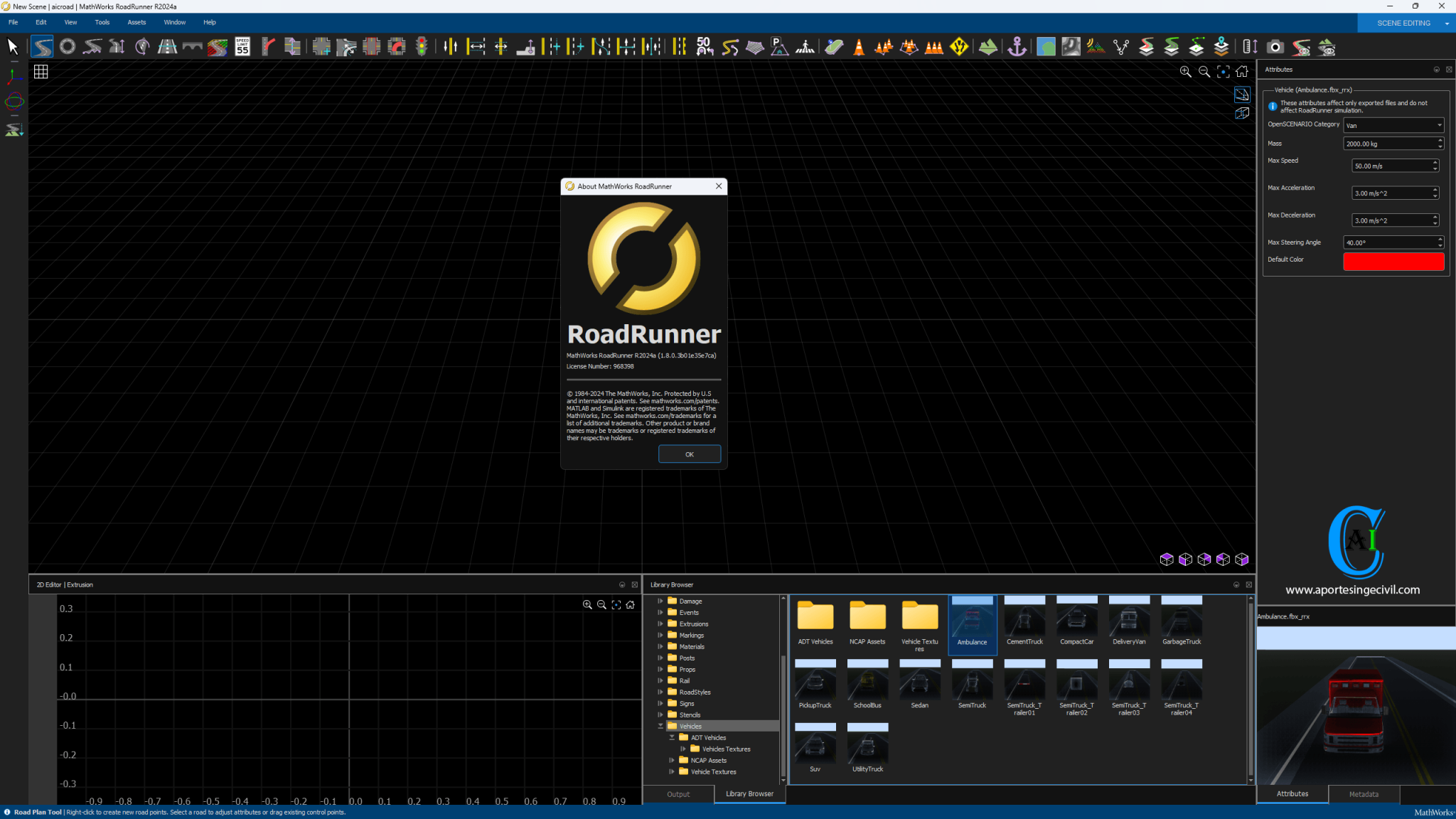Viewport: 1456px width, 819px height.
Task: Click the parking lot tool icon
Action: 779,47
